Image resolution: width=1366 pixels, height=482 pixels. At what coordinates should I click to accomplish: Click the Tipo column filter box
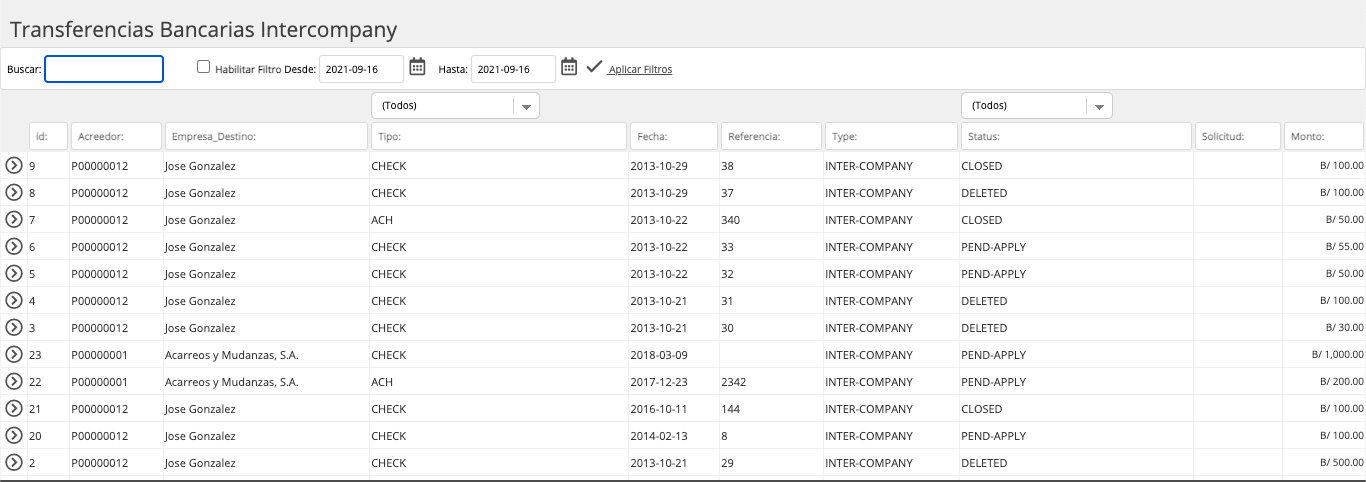coord(498,136)
